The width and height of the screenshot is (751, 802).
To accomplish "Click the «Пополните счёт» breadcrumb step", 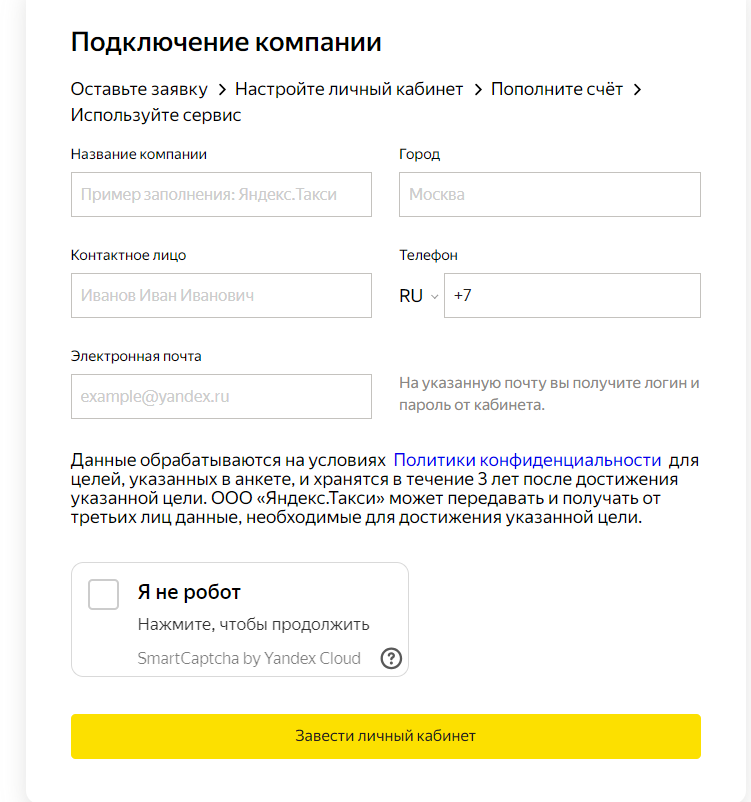I will point(557,89).
